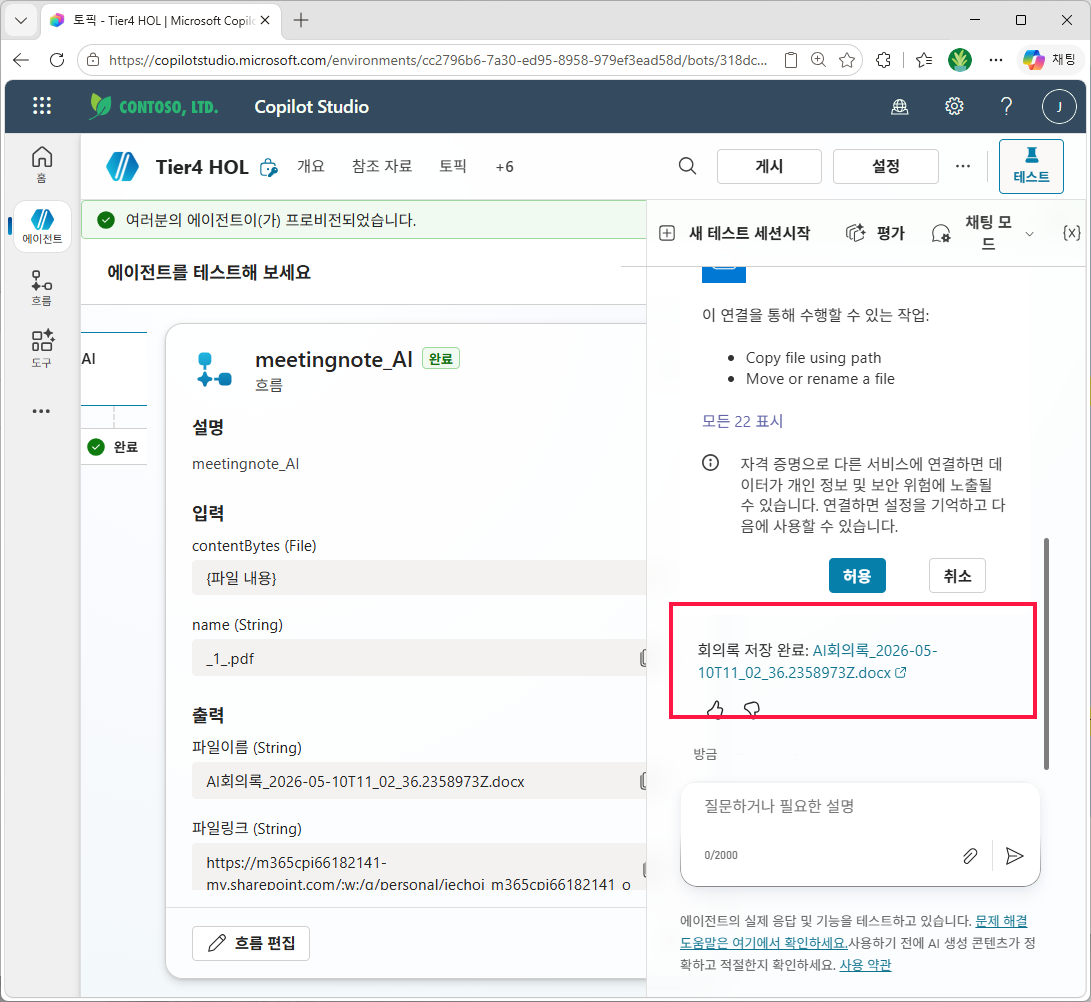
Task: Open the browser favorites list icon
Action: [x=924, y=61]
